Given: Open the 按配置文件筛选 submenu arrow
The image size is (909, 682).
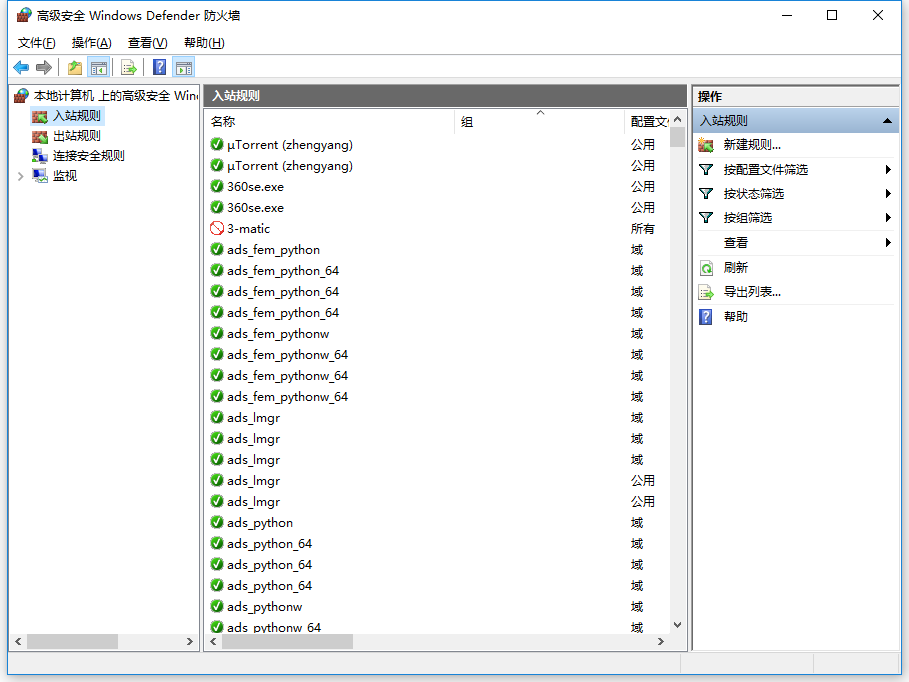Looking at the screenshot, I should pyautogui.click(x=888, y=169).
